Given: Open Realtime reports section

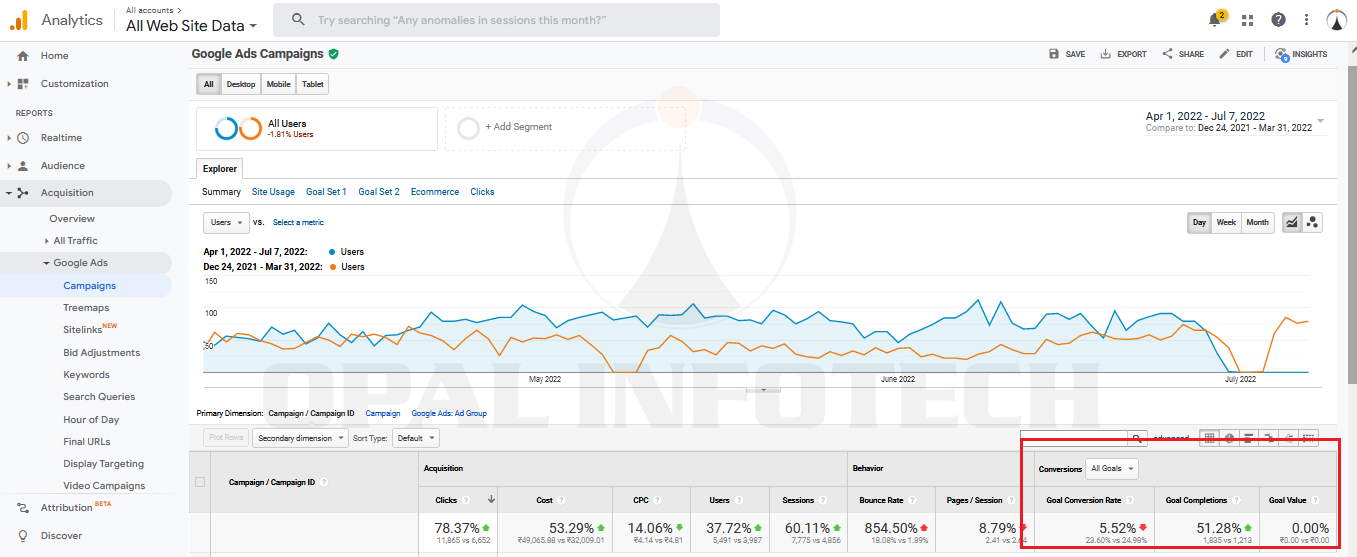Looking at the screenshot, I should (x=61, y=138).
